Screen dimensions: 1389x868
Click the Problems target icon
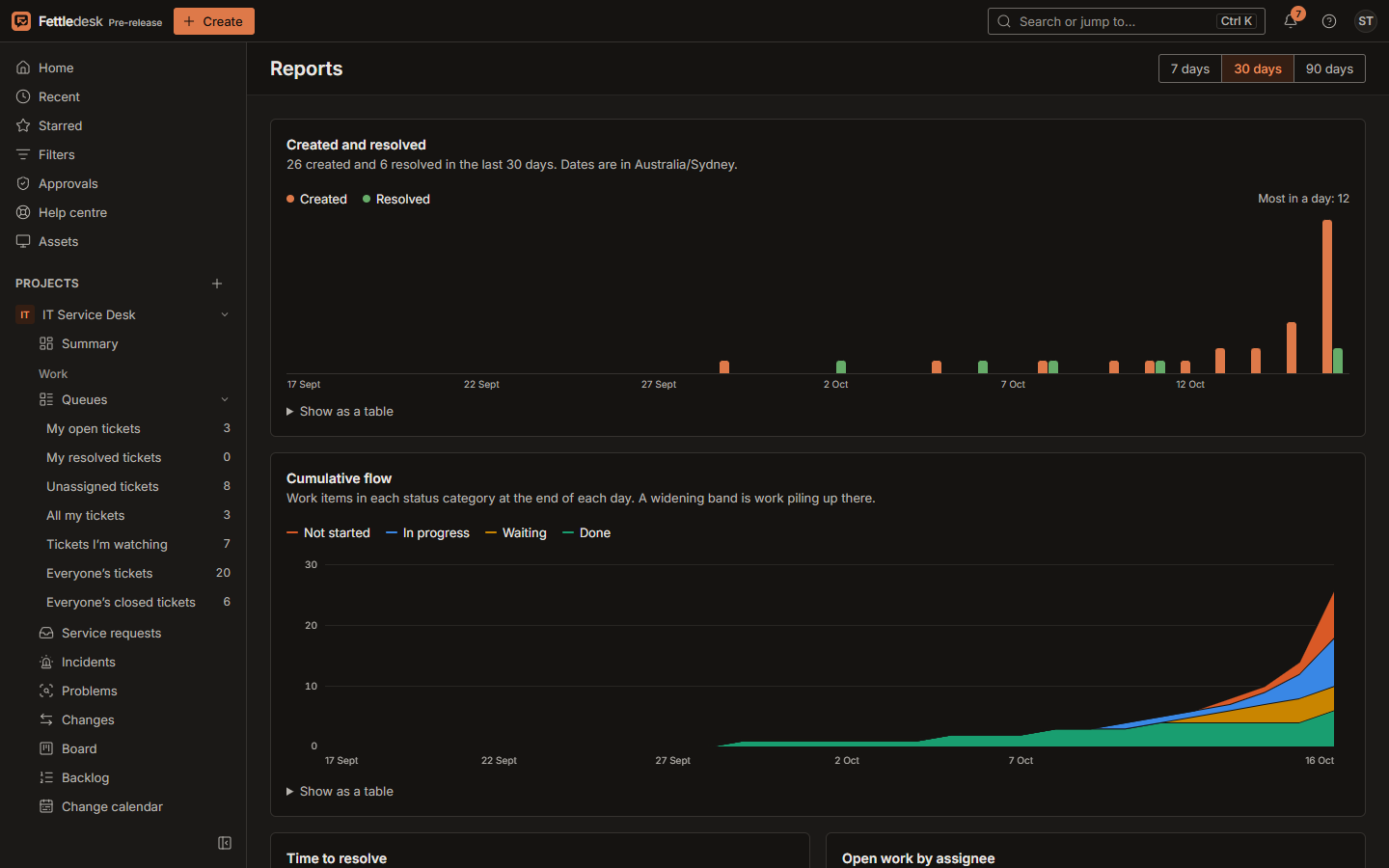[x=46, y=691]
